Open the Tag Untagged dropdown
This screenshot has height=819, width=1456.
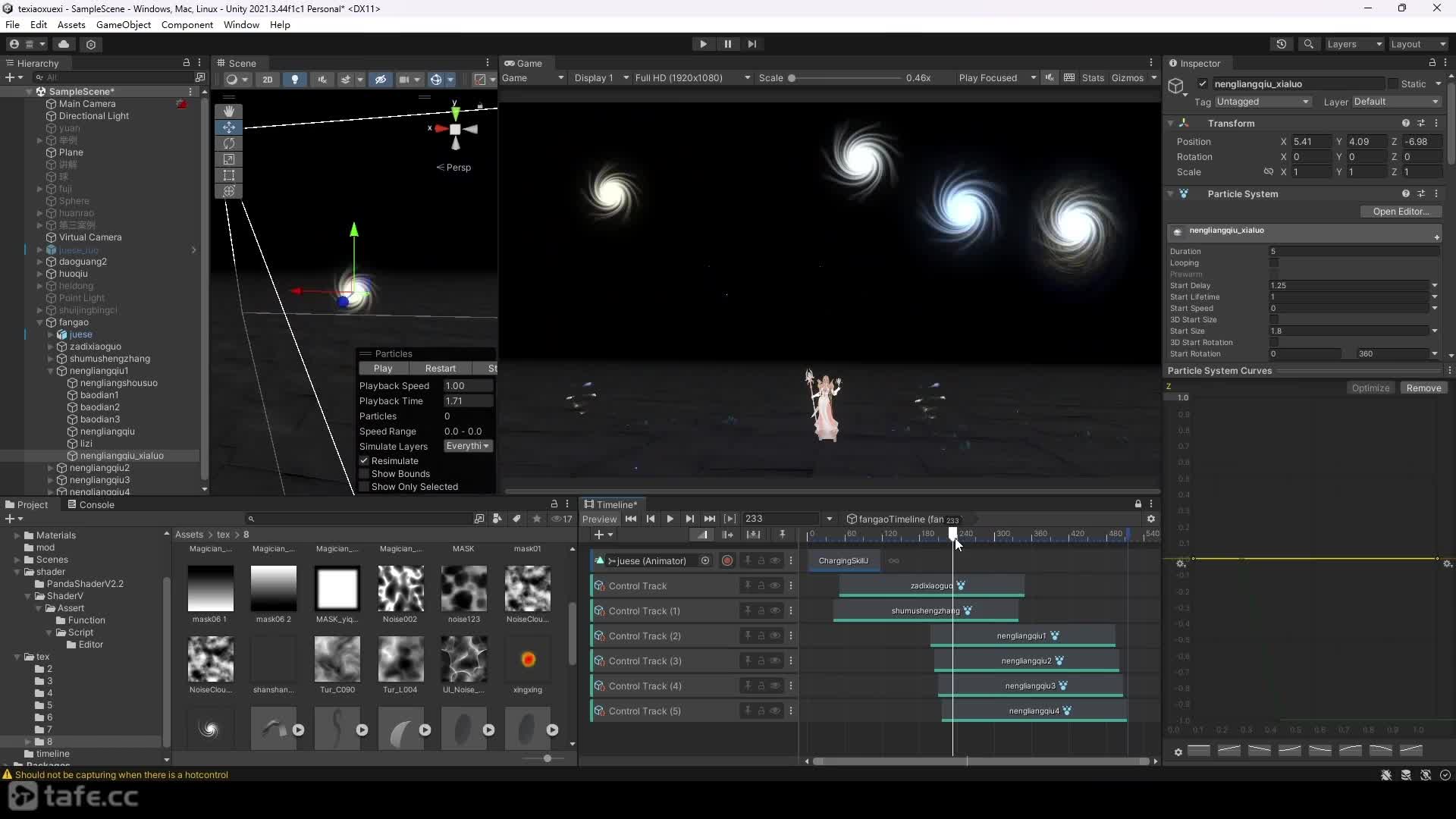tap(1263, 102)
